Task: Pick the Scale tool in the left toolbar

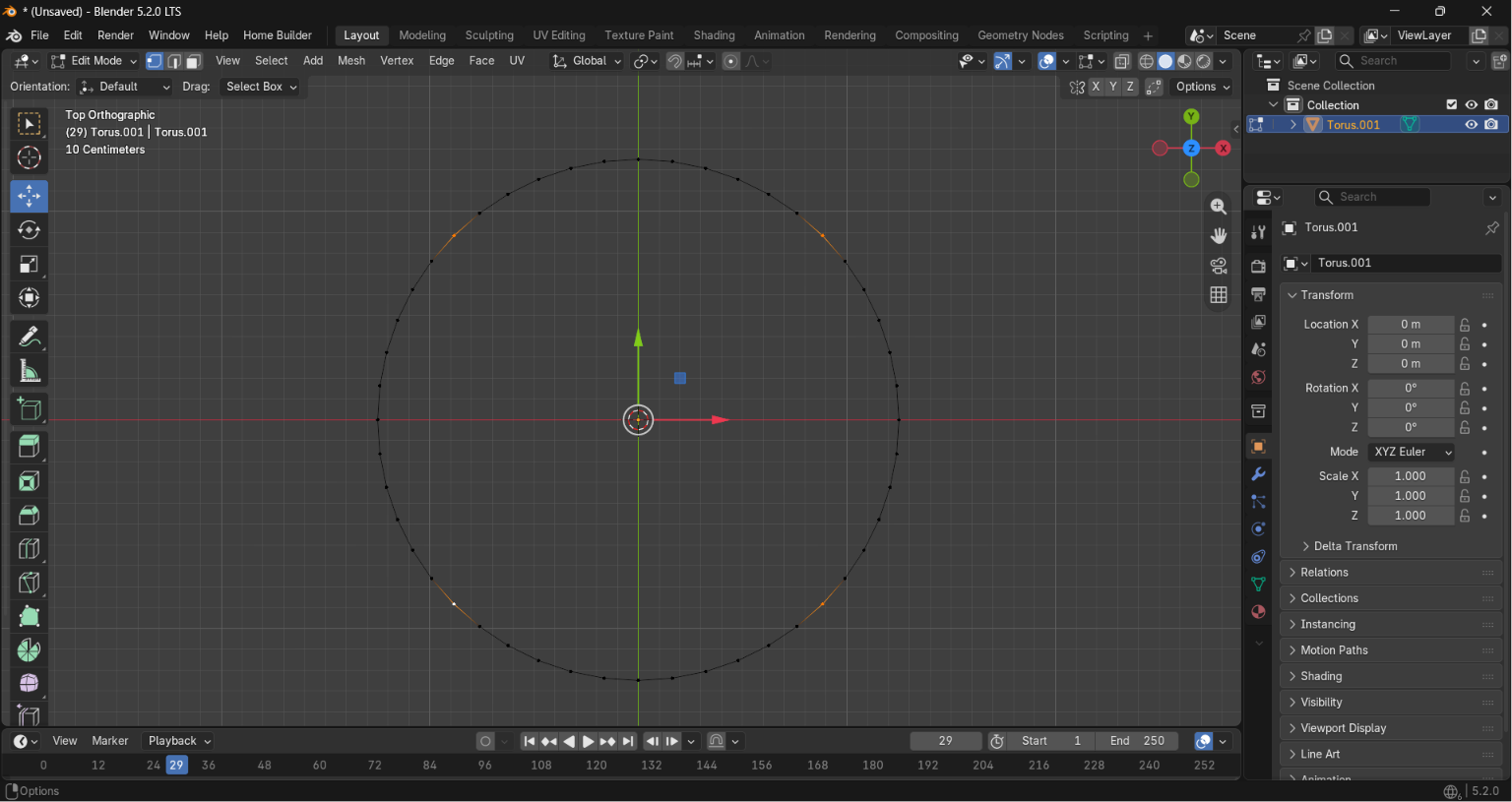Action: (29, 264)
